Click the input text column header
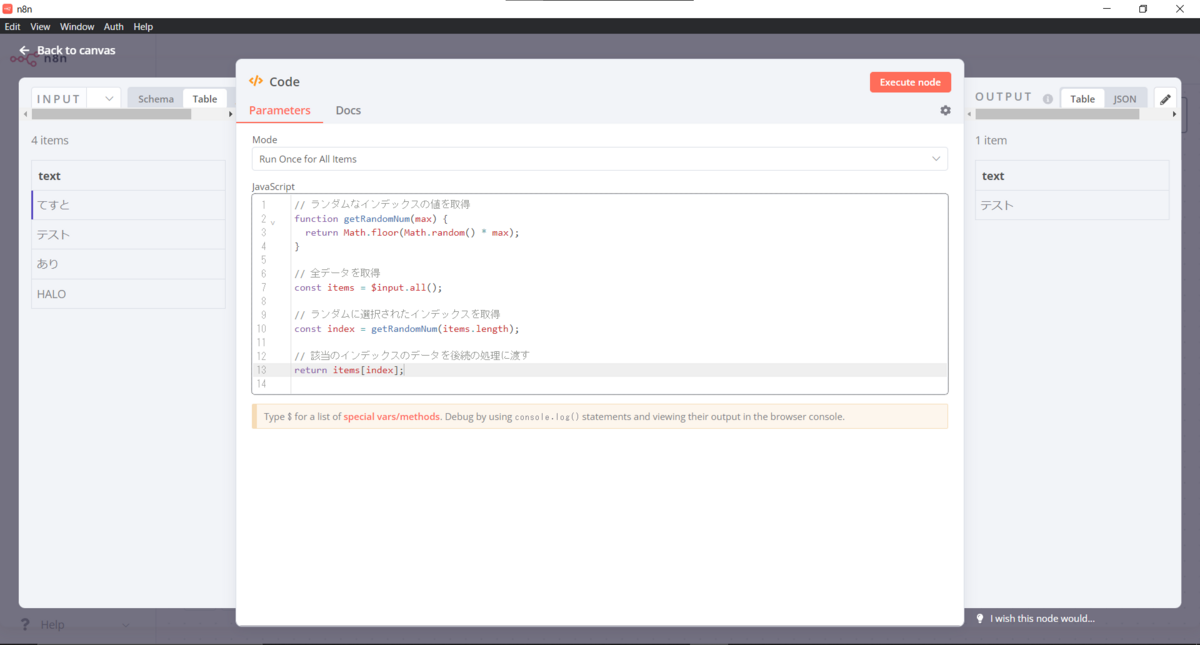The width and height of the screenshot is (1200, 645). click(128, 176)
